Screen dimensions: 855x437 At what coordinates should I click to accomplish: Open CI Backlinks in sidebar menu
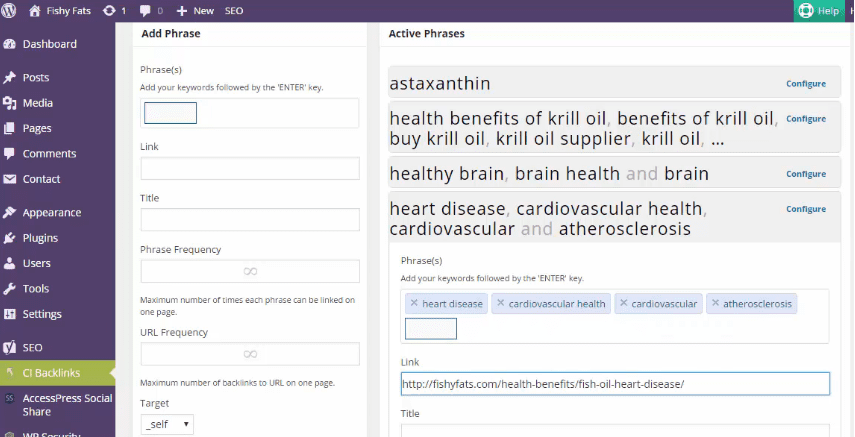click(50, 373)
